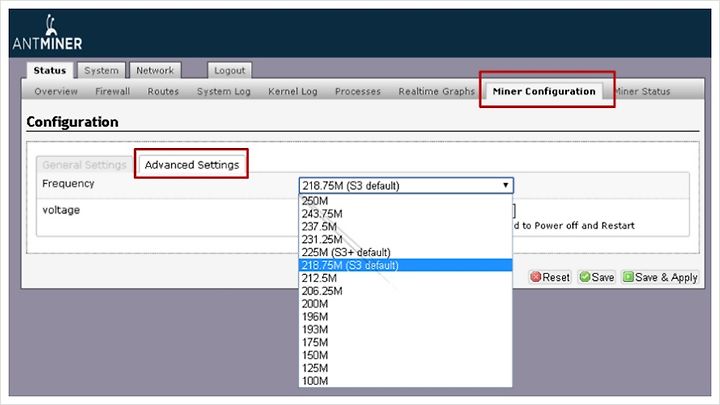Select 206.25M frequency option
The width and height of the screenshot is (720, 405).
pyautogui.click(x=405, y=291)
